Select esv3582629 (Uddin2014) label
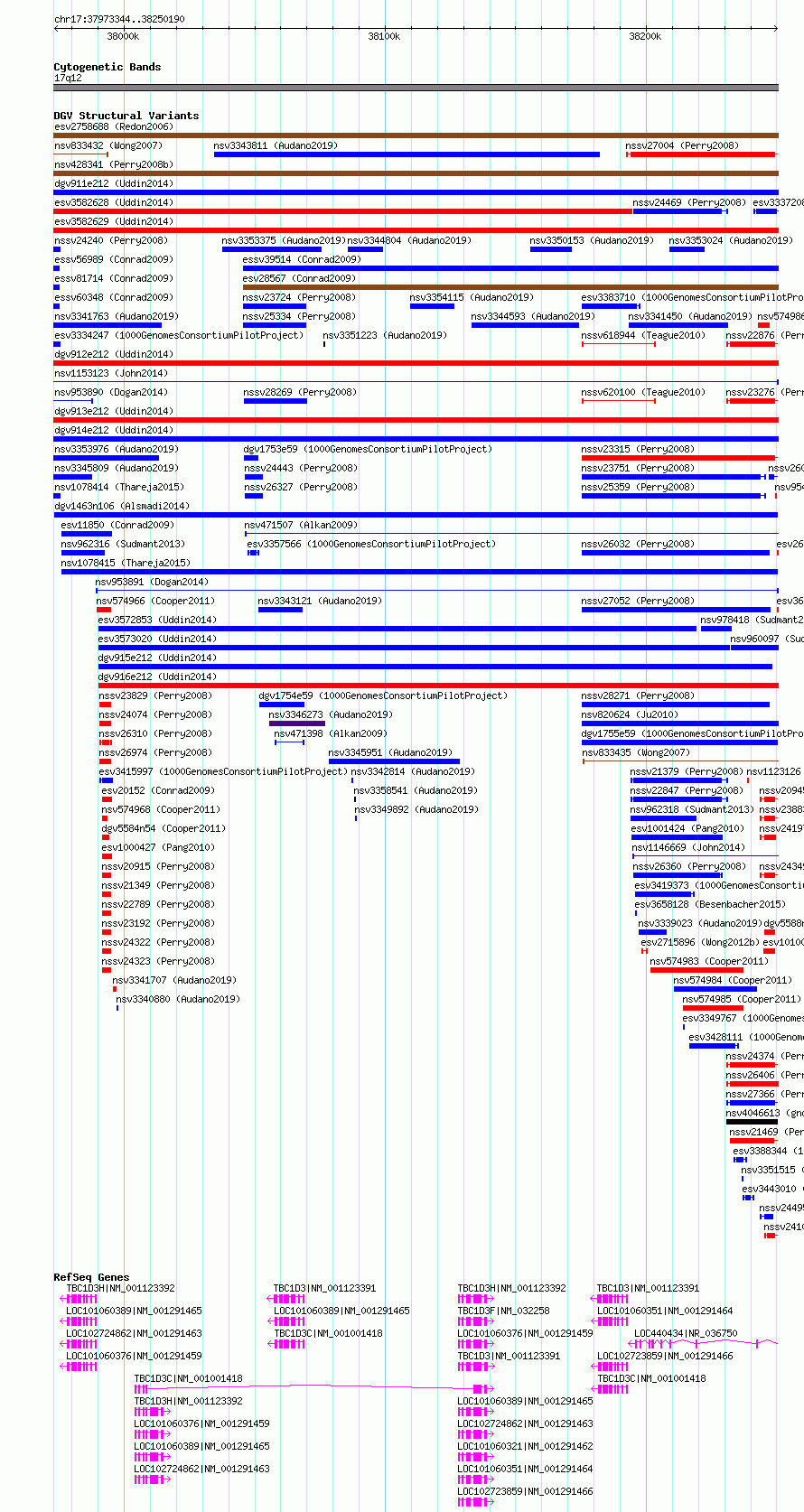The height and width of the screenshot is (1512, 804). (113, 221)
